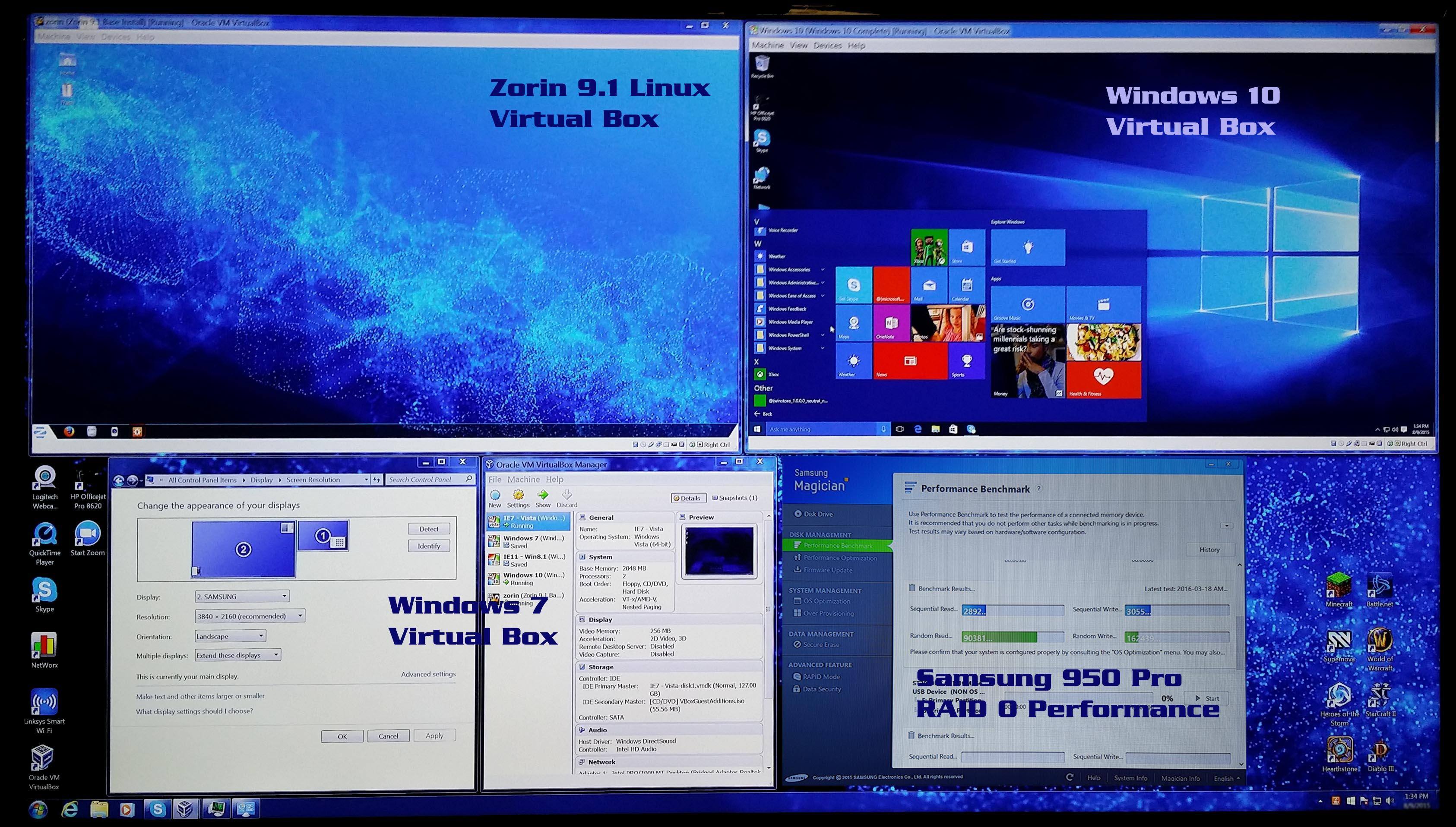The image size is (1456, 827).
Task: Click the Ask me anything search box
Action: [824, 430]
